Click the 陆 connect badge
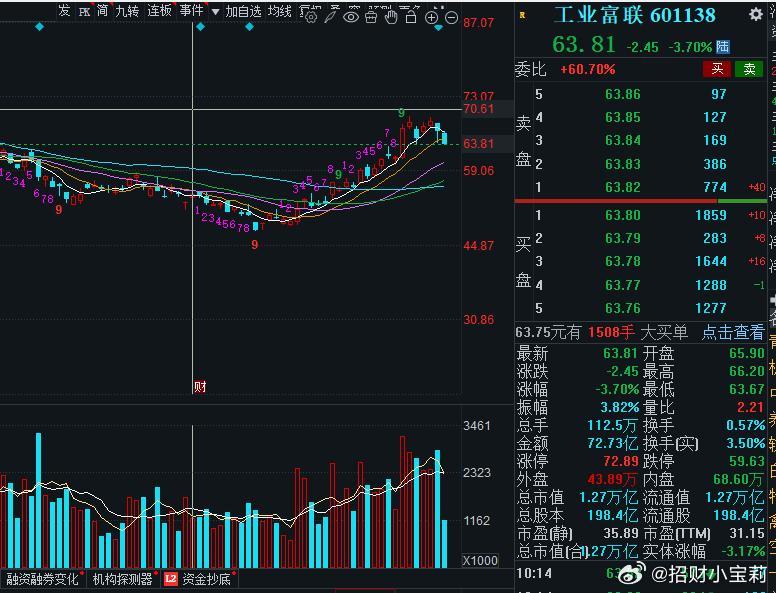Screen dimensions: 776x593 click(723, 47)
